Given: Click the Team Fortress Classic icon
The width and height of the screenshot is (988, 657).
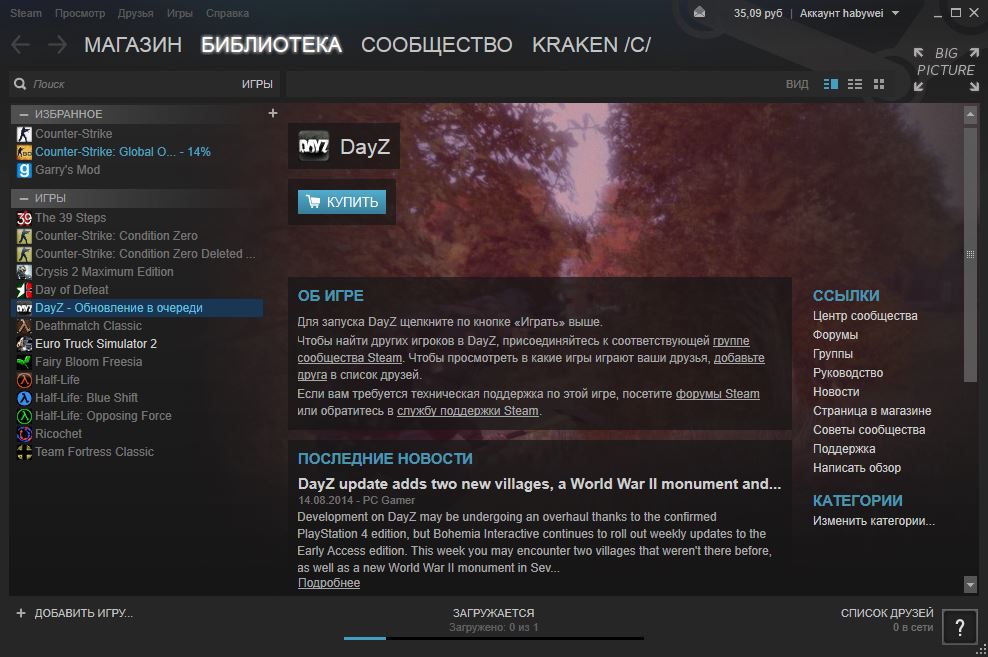Looking at the screenshot, I should coord(24,452).
